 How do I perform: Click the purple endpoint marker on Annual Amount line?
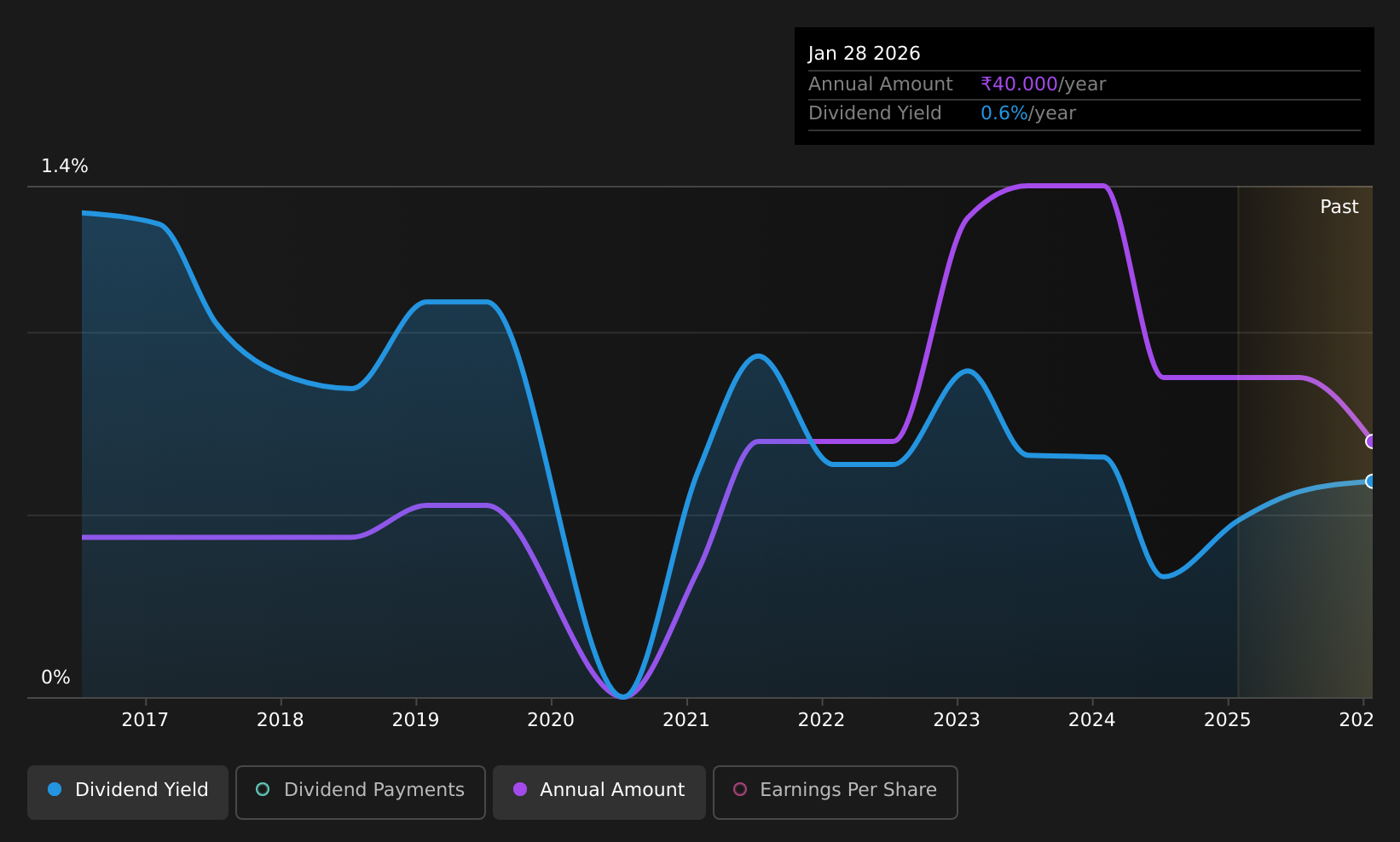(1371, 441)
